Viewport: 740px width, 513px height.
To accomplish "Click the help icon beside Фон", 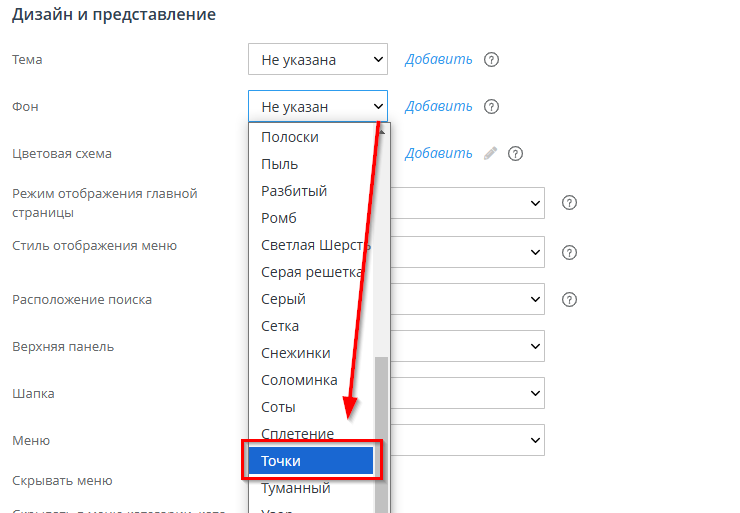I will (x=491, y=107).
